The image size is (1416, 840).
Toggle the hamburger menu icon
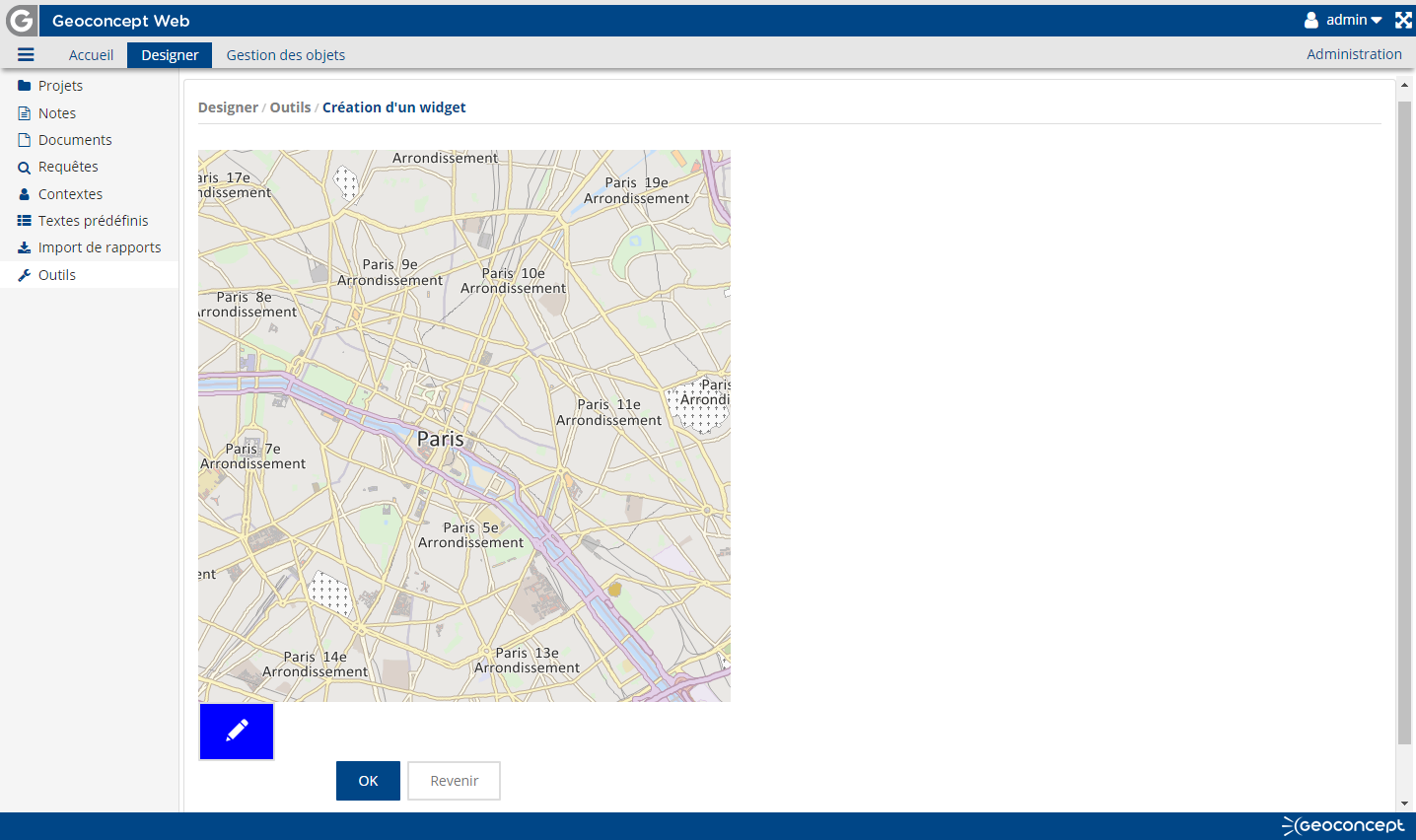(x=26, y=55)
